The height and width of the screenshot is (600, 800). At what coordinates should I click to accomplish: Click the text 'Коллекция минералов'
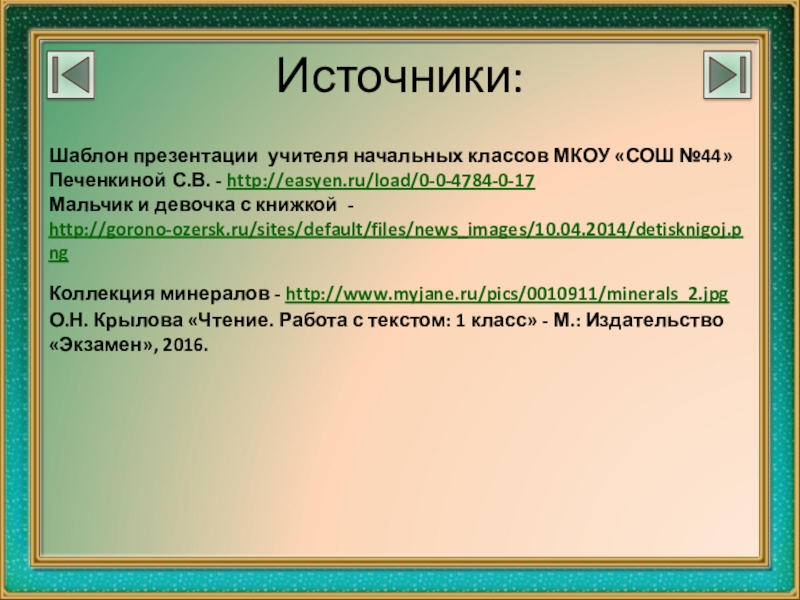click(x=159, y=294)
